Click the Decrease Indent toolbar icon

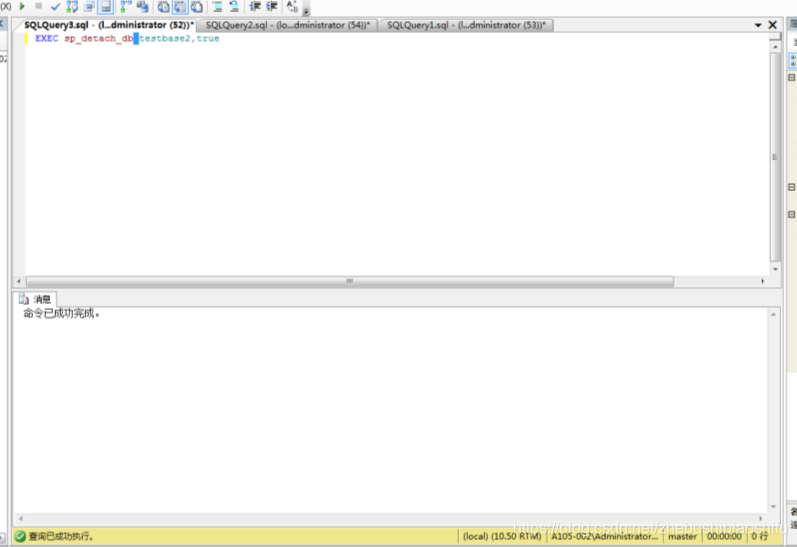(255, 7)
